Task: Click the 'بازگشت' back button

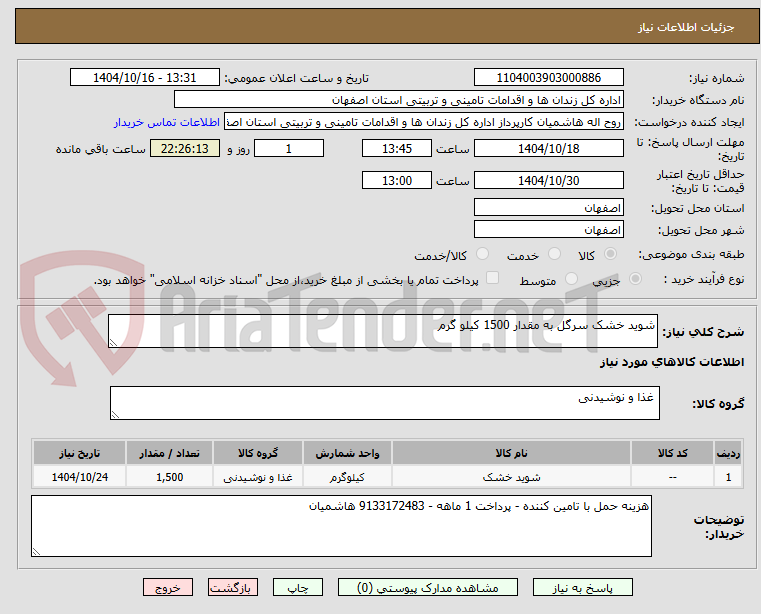Action: [232, 587]
